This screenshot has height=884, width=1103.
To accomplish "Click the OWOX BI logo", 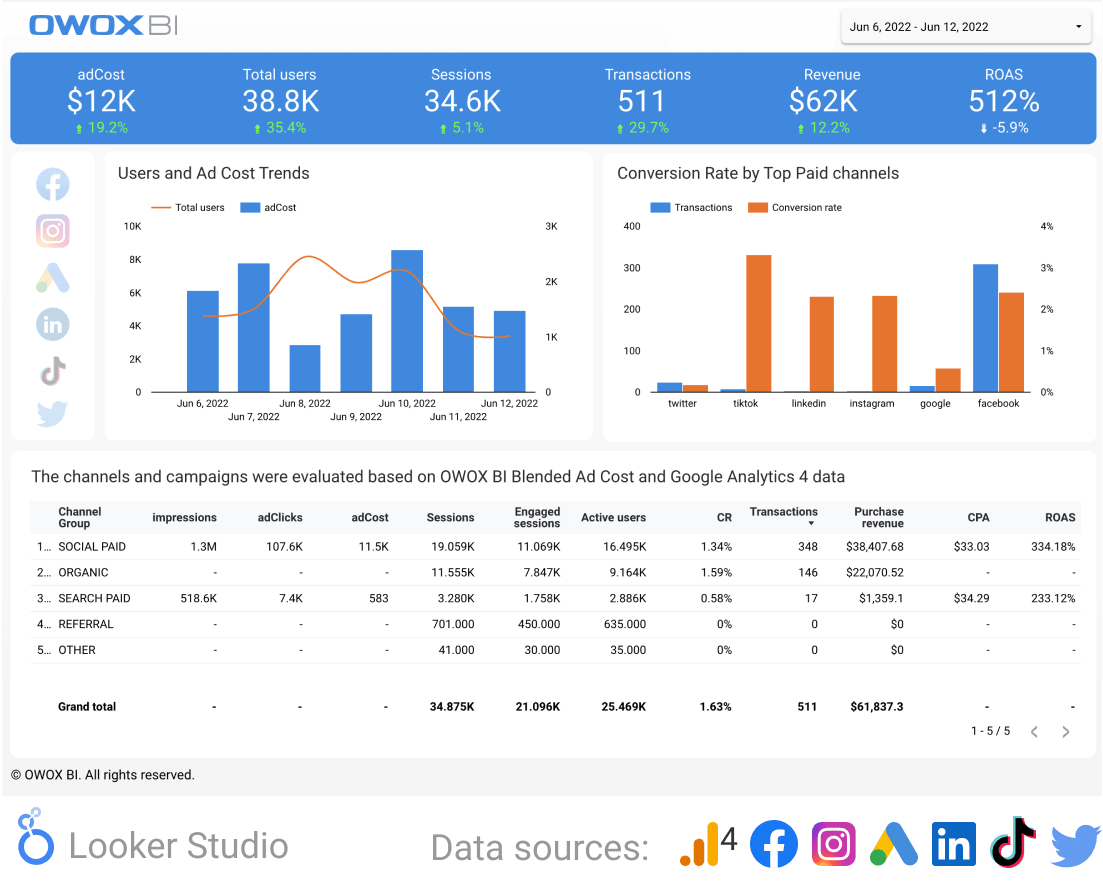I will (x=103, y=26).
